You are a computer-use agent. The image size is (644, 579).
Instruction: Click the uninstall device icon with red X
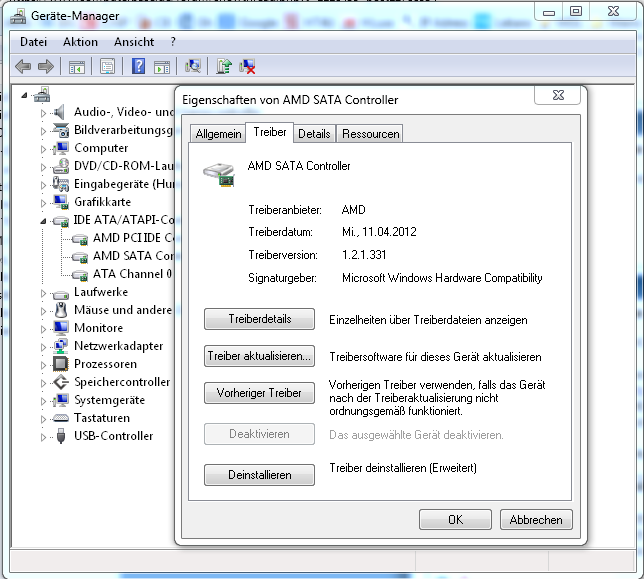(247, 67)
